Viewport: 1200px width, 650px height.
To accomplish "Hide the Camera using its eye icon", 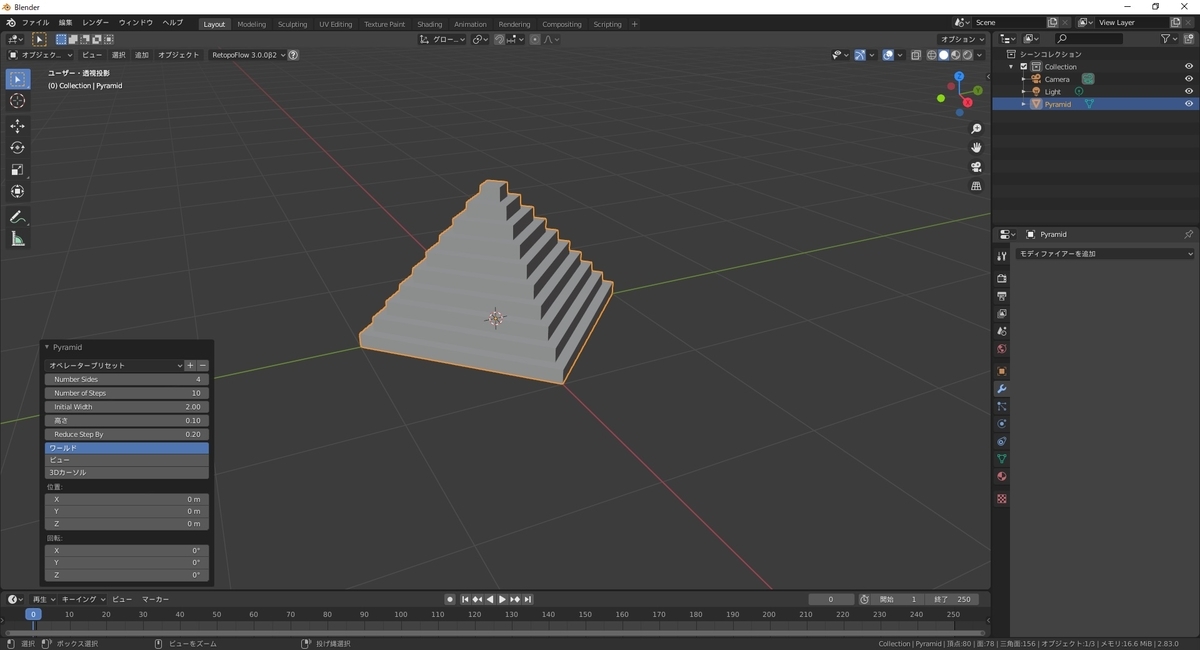I will tap(1189, 79).
